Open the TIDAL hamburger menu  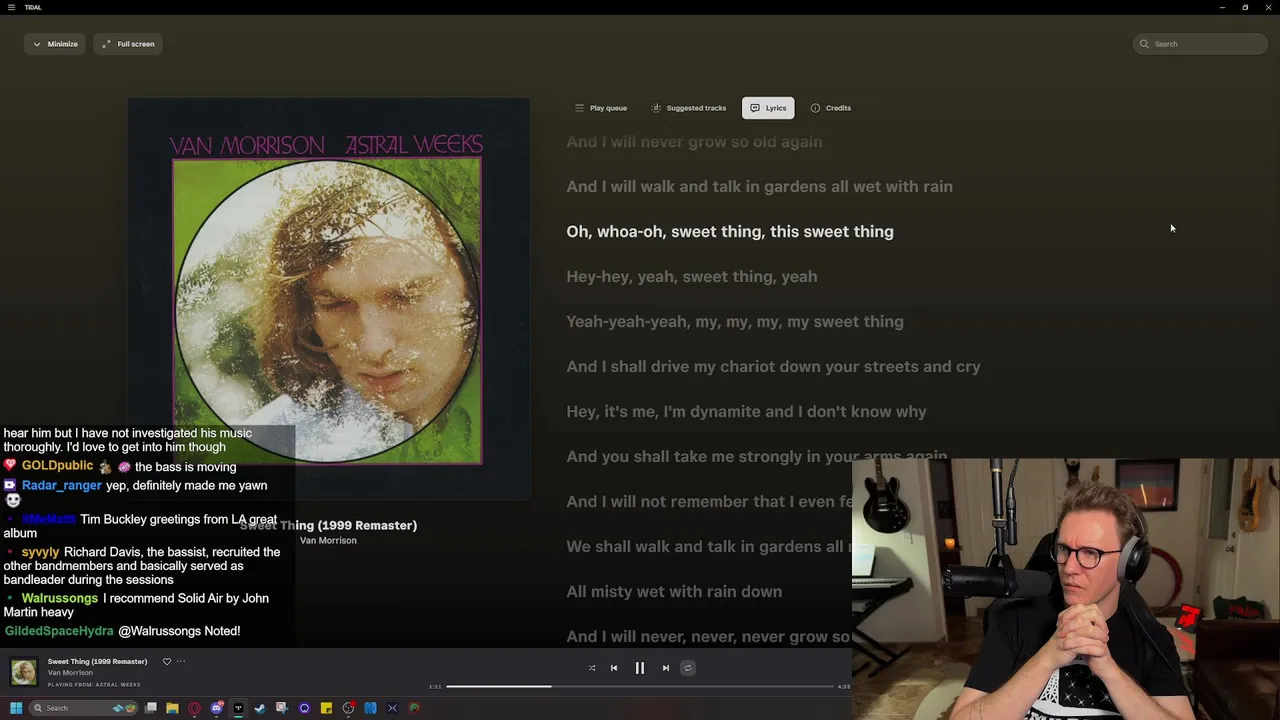(x=11, y=7)
